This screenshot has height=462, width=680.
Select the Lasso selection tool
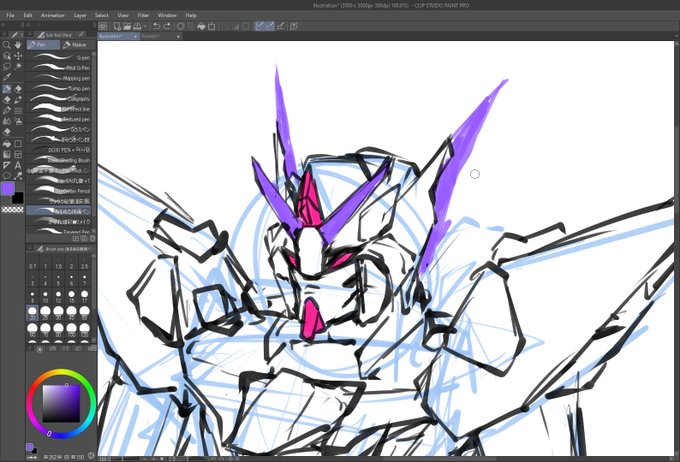7,66
